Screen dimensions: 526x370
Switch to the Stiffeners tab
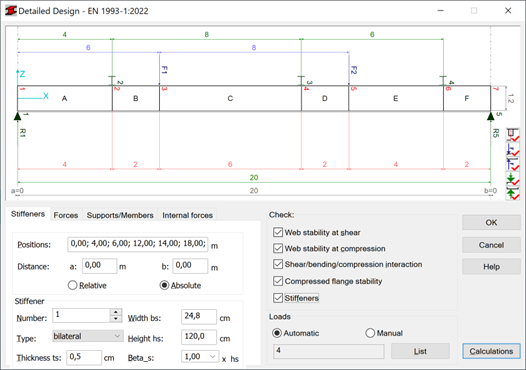(x=28, y=214)
